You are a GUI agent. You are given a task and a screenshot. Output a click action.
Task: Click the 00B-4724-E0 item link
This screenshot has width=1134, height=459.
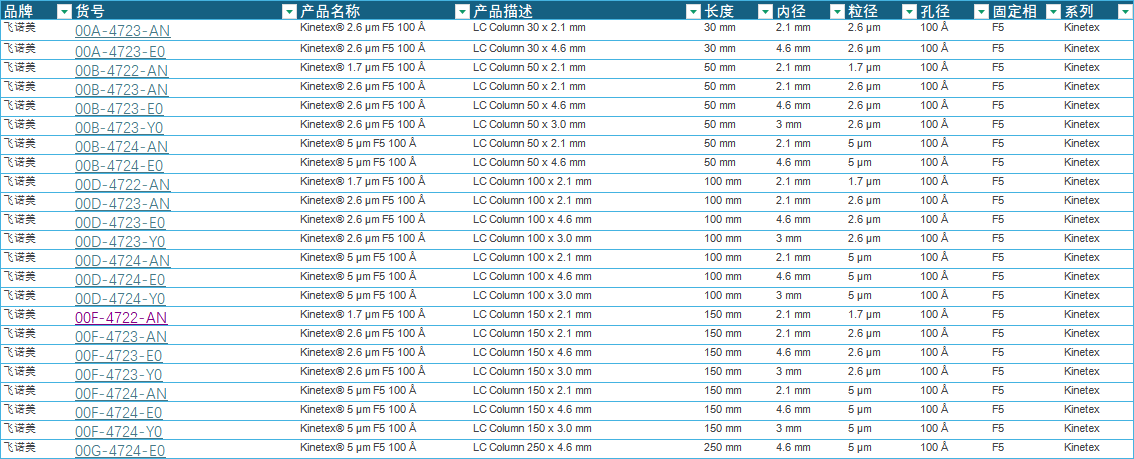pyautogui.click(x=119, y=165)
